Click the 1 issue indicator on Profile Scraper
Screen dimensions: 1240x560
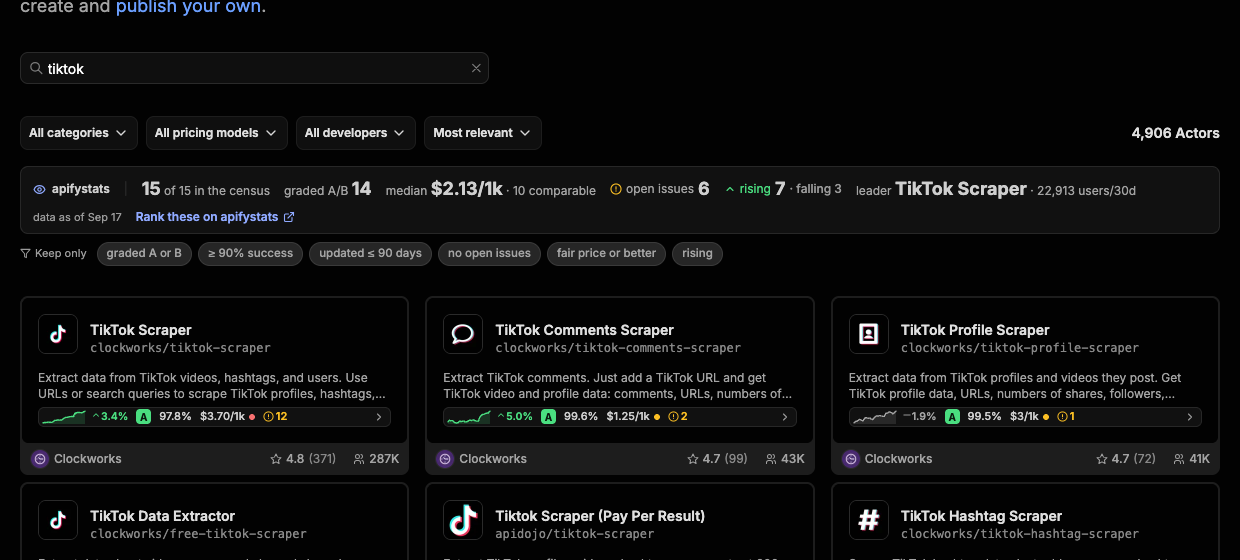click(1065, 417)
